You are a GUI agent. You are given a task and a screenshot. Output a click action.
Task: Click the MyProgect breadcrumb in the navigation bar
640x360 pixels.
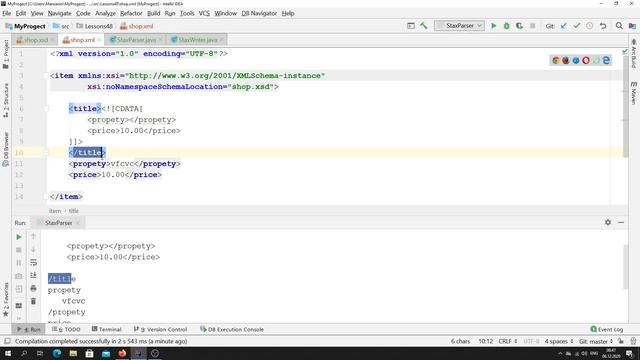coord(25,26)
